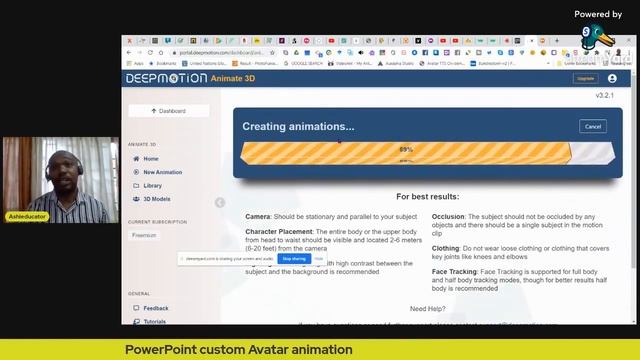Click the Face Tracking tip text
This screenshot has height=360, width=640.
520,280
